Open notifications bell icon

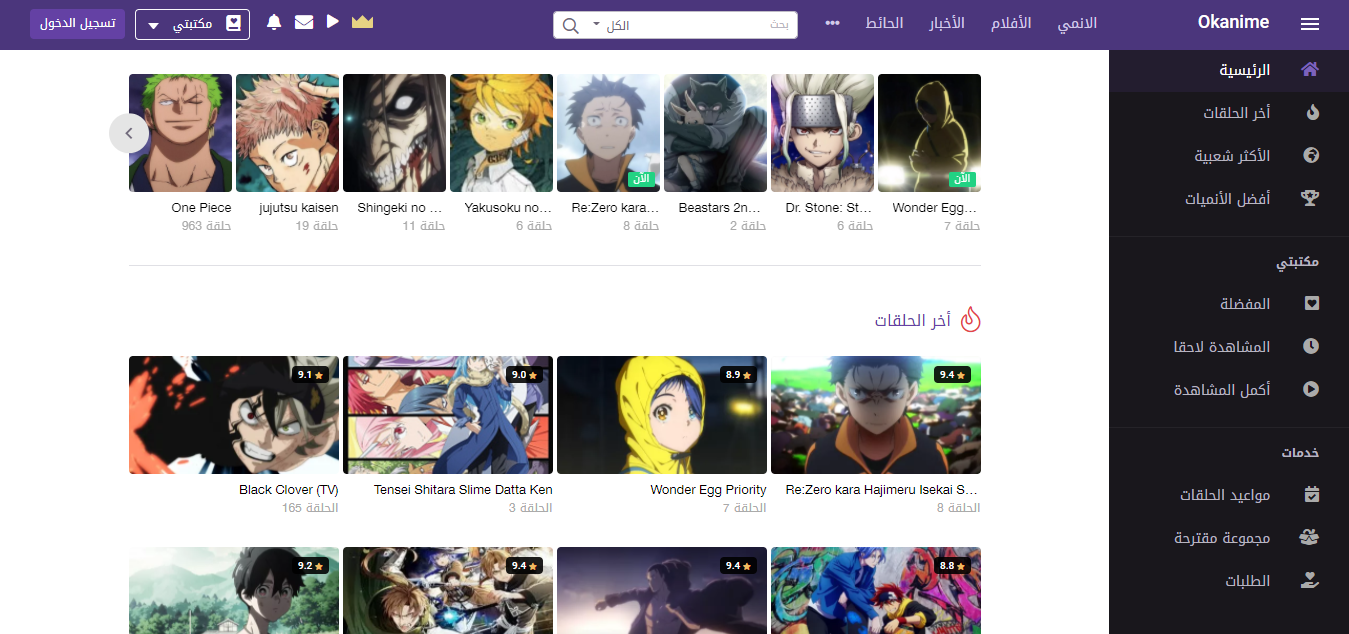coord(274,22)
